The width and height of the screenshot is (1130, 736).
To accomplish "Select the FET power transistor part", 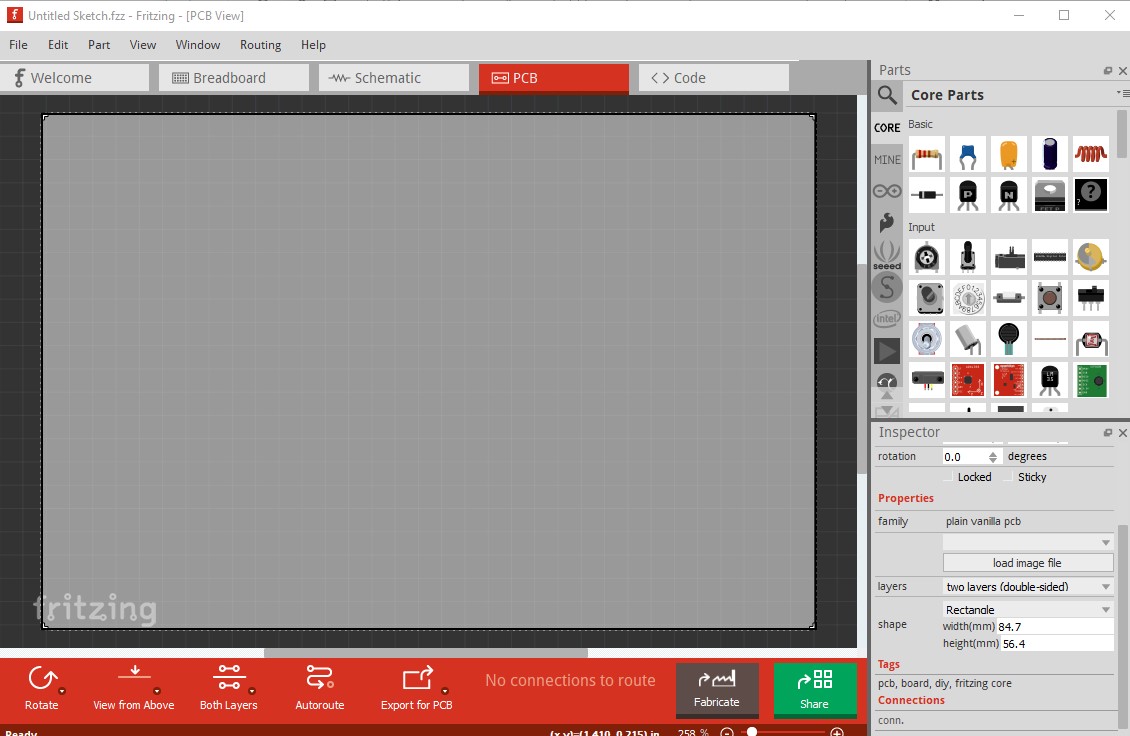I will point(1050,195).
